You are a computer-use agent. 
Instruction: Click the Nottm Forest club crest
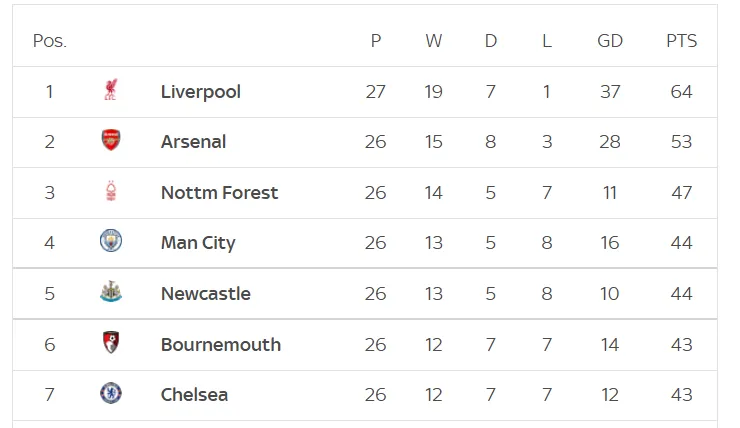[x=111, y=191]
